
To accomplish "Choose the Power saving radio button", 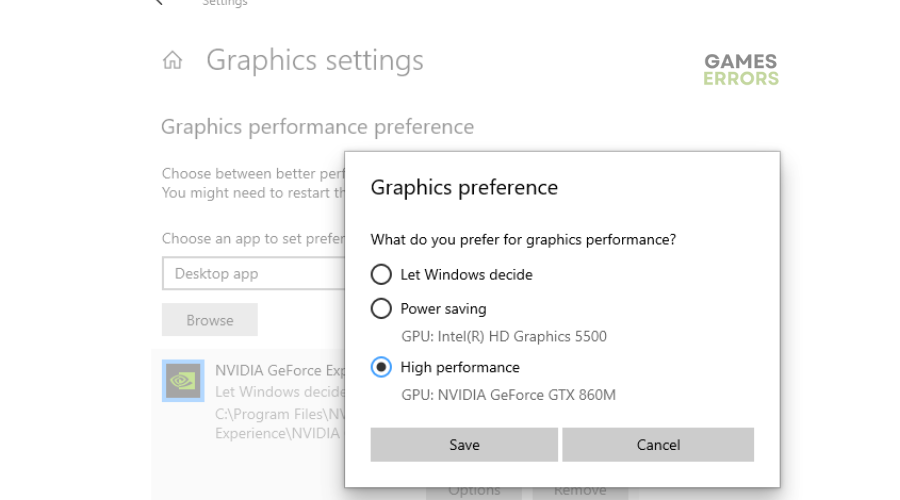I will pyautogui.click(x=381, y=309).
